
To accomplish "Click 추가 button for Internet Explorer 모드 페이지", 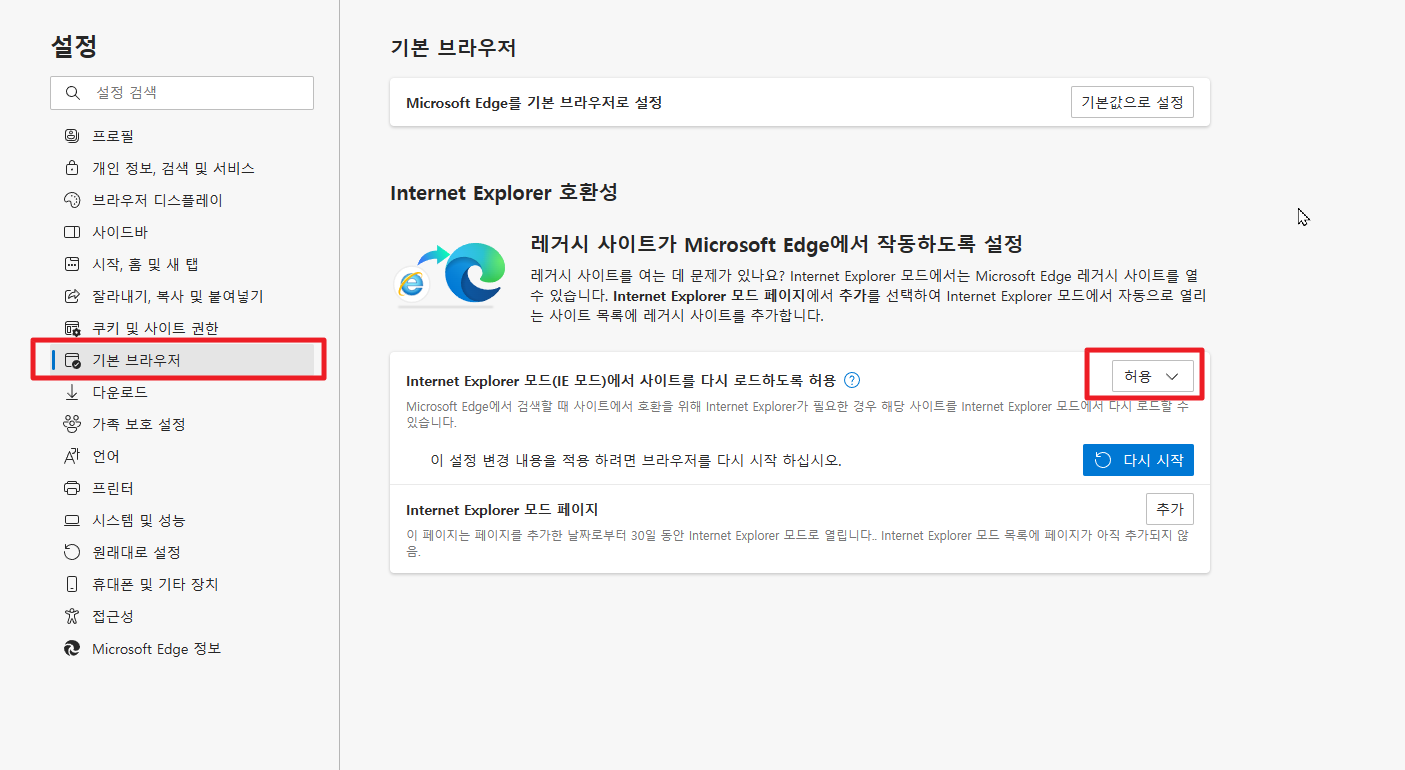I will (1170, 509).
